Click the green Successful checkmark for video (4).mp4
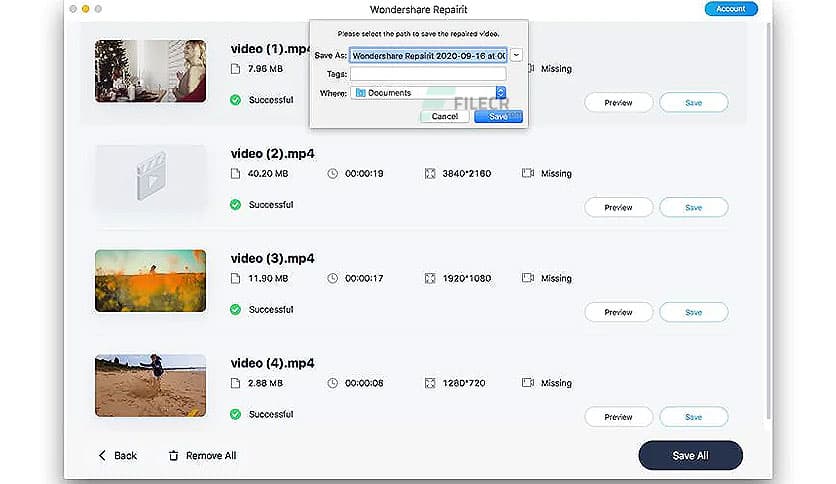 235,414
